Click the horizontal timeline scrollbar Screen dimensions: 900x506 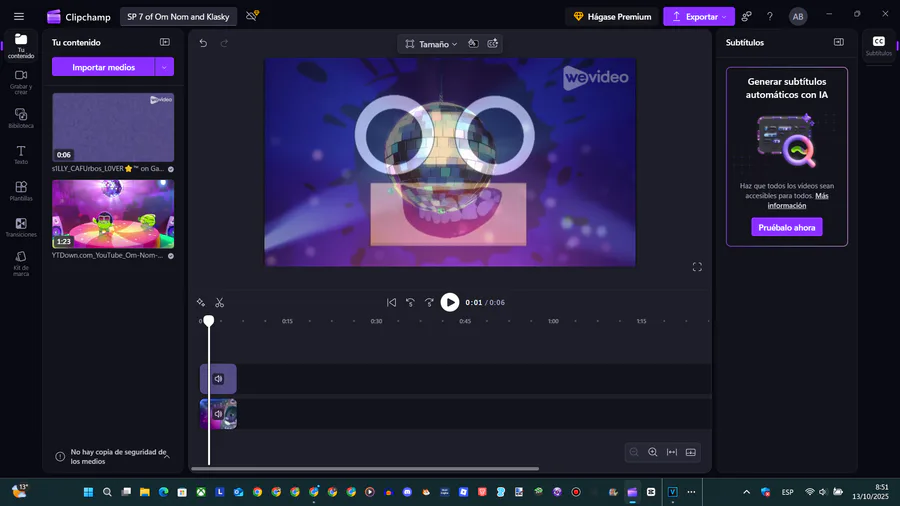365,469
